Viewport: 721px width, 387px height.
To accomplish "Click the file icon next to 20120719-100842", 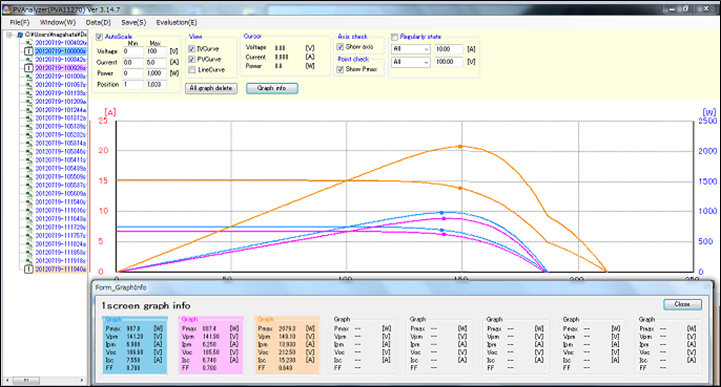I will 29,60.
